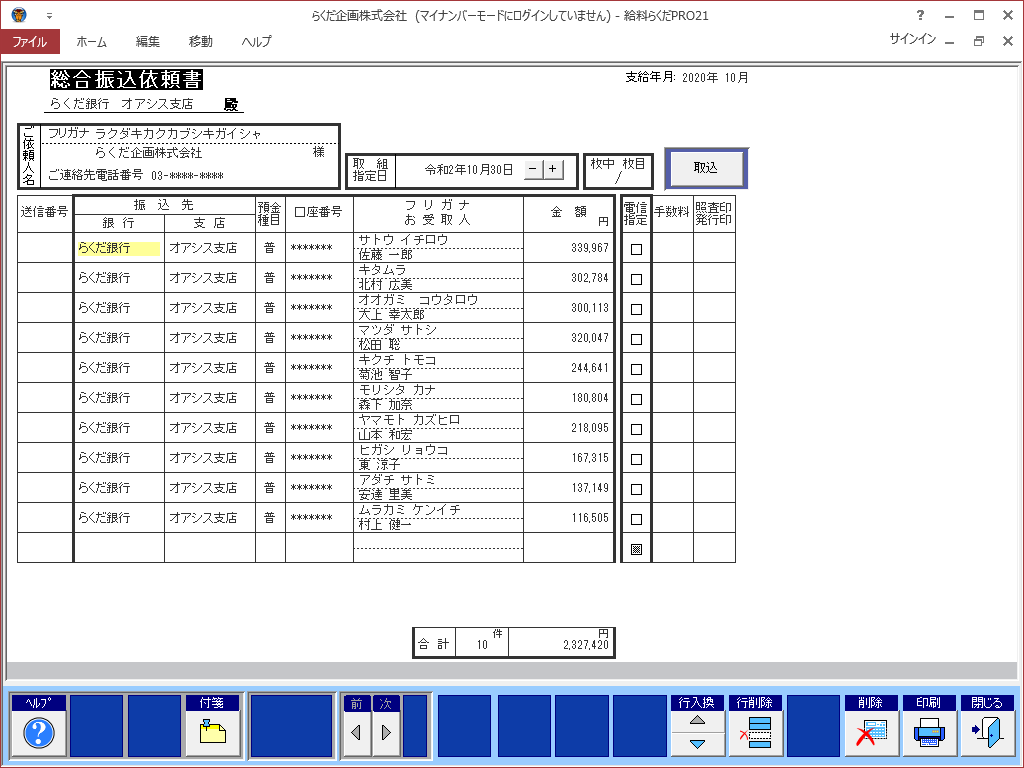
Task: Toggle 電信指定 checkbox for 菊池 智子
Action: (x=636, y=370)
